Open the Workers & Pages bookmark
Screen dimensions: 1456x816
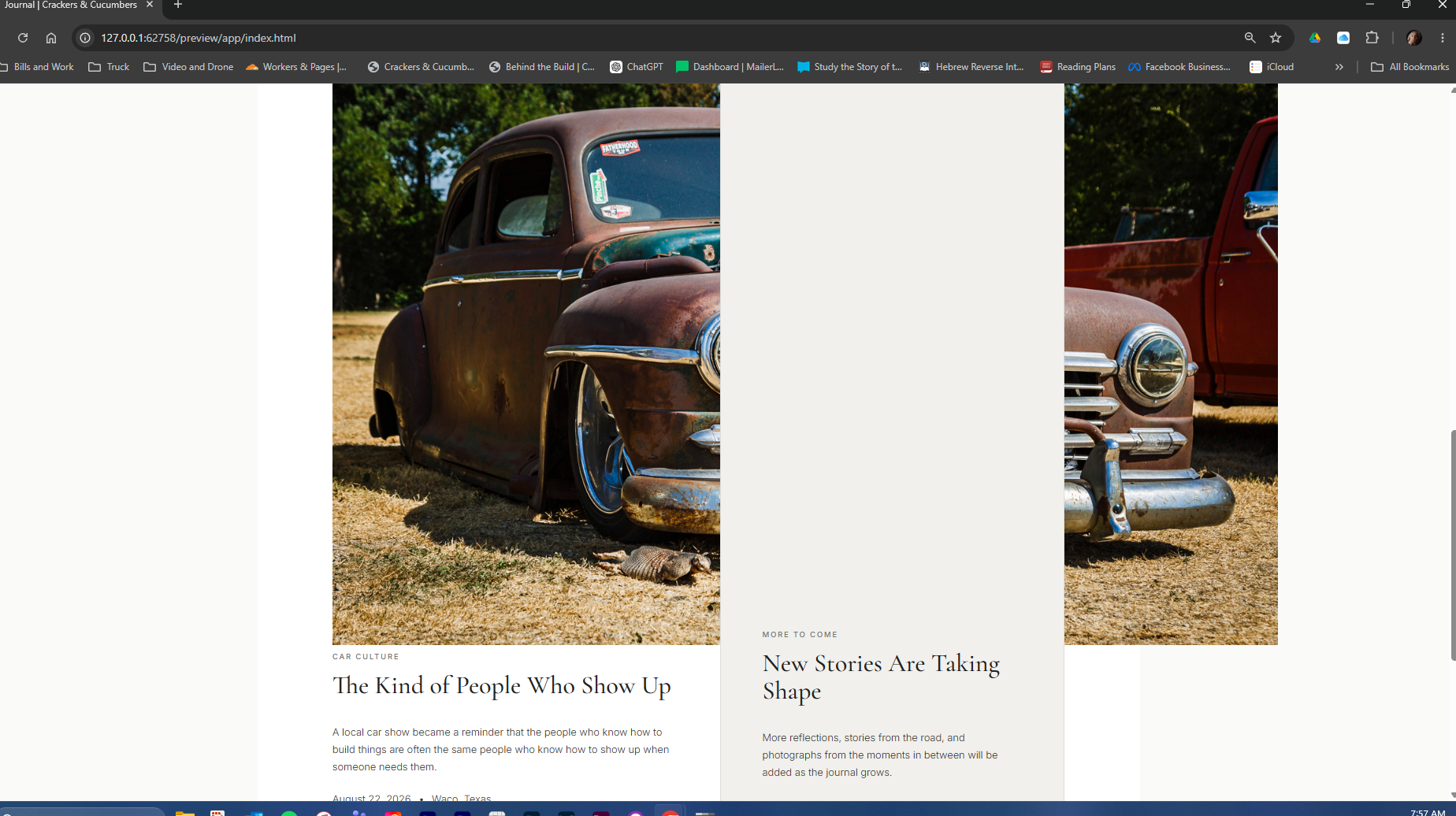pyautogui.click(x=296, y=67)
